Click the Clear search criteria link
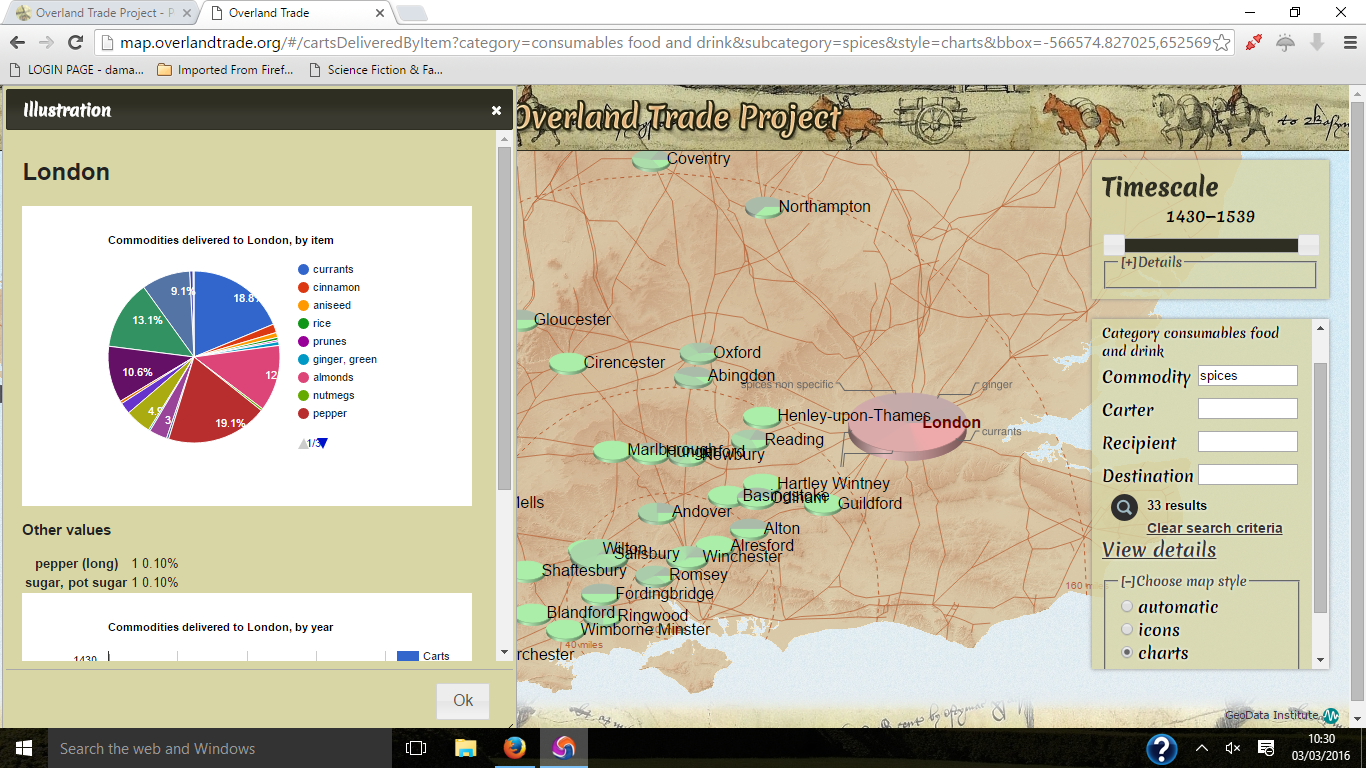The image size is (1366, 768). (1214, 528)
